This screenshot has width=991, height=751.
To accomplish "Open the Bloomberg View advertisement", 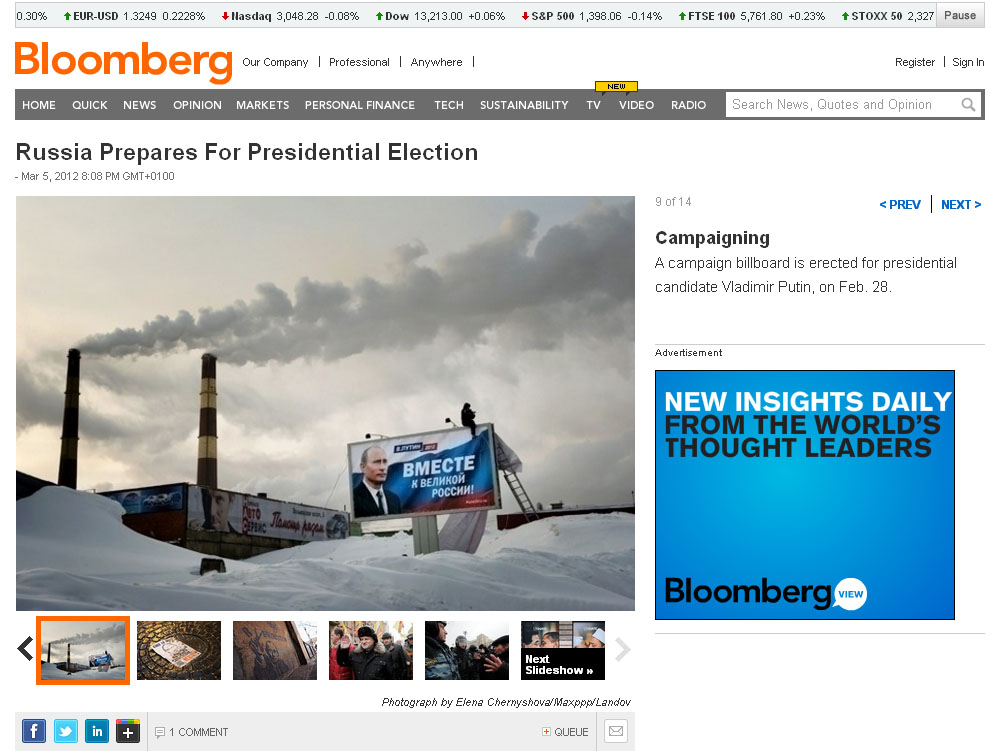I will 805,495.
